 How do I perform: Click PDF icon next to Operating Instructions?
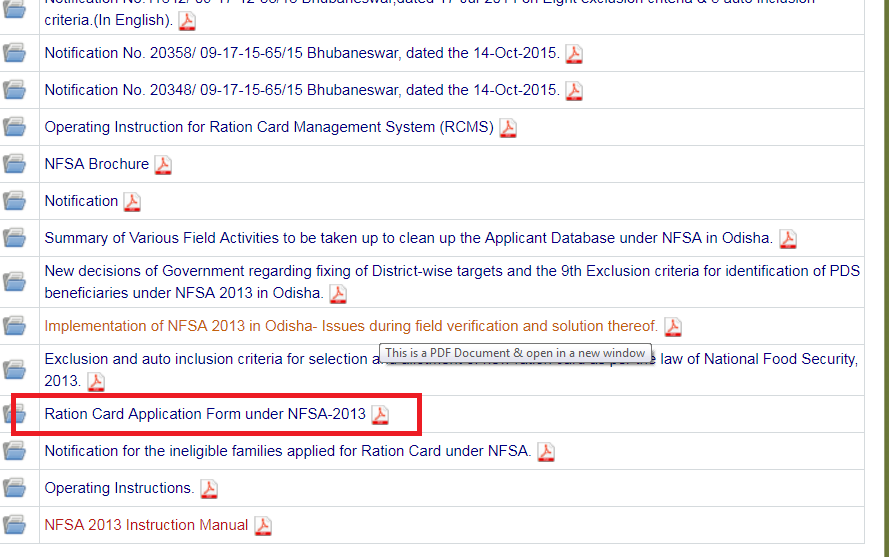pyautogui.click(x=208, y=489)
